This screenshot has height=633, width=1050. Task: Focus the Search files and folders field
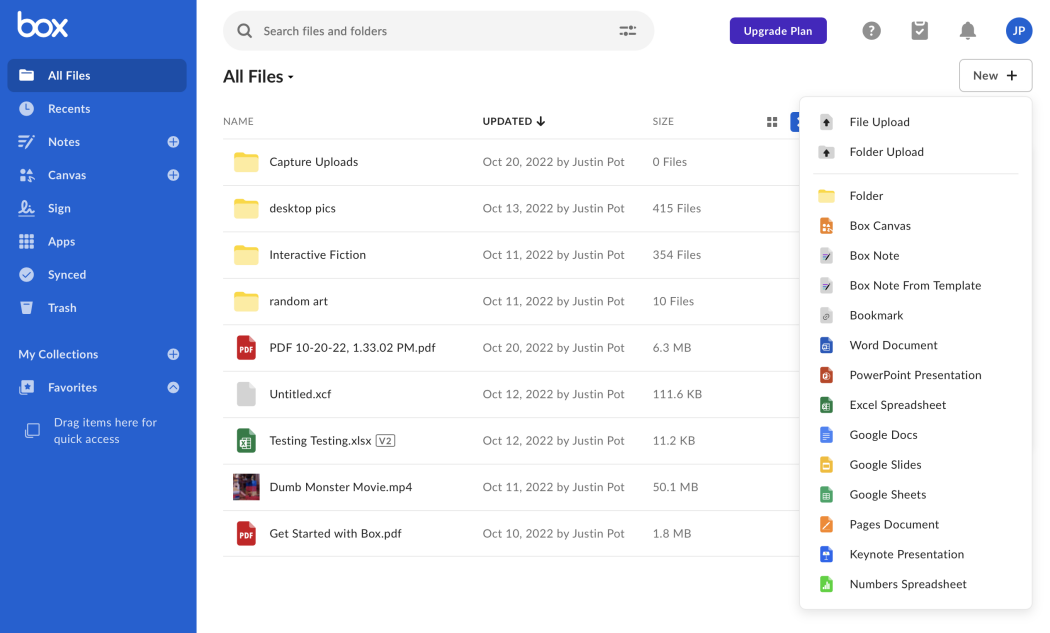point(439,31)
